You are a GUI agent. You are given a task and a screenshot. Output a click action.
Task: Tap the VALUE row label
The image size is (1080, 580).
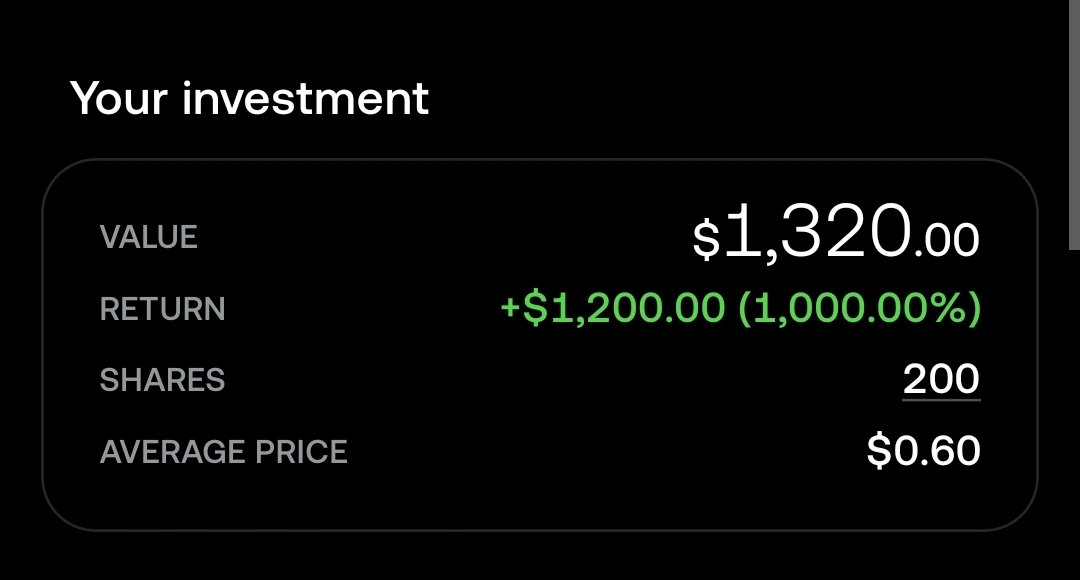149,237
